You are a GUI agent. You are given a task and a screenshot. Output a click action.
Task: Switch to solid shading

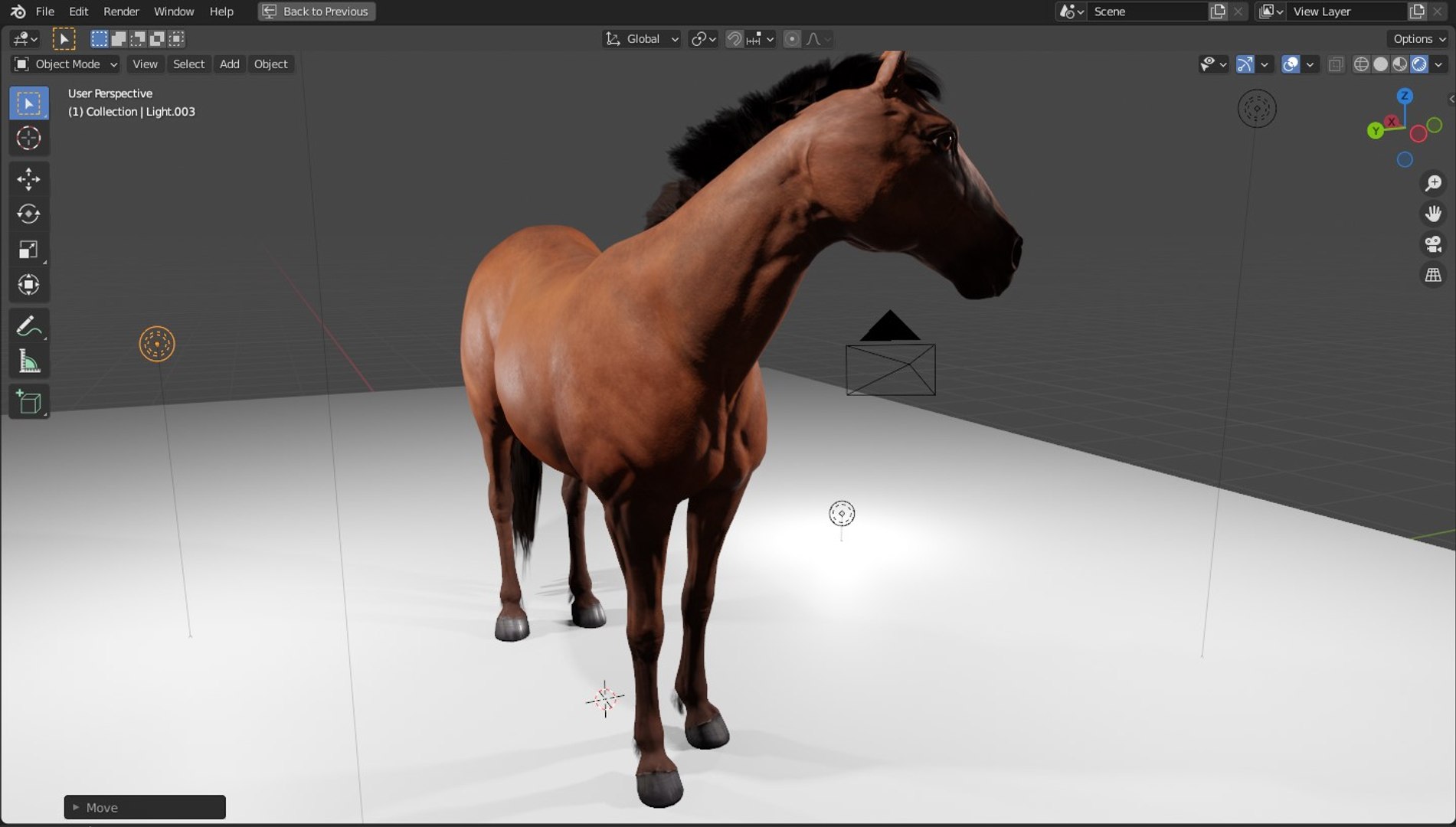(1380, 64)
